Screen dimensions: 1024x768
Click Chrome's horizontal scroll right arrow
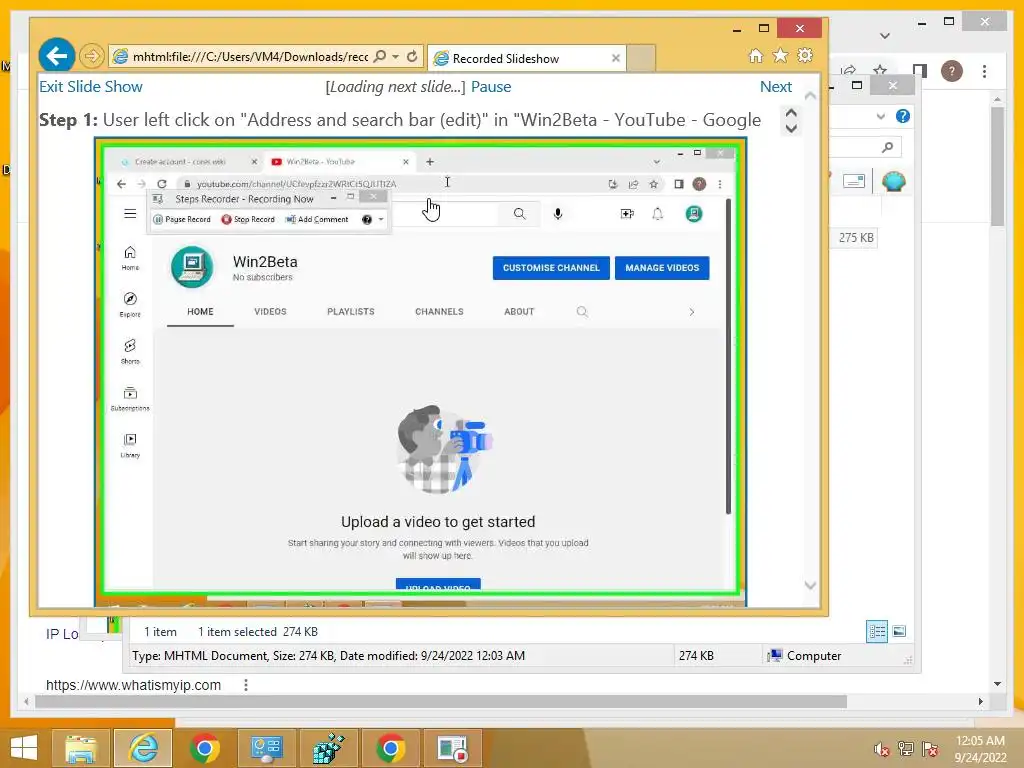[980, 701]
